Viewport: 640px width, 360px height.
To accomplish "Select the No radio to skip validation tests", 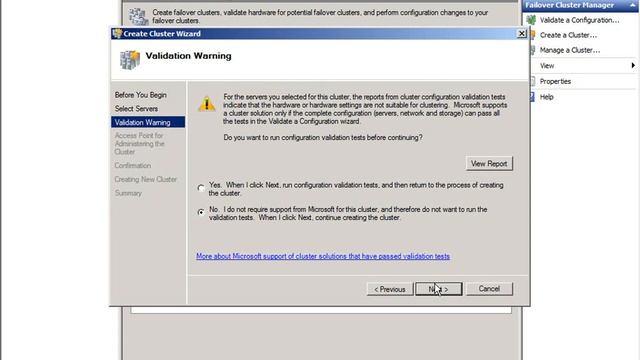I will tap(201, 212).
